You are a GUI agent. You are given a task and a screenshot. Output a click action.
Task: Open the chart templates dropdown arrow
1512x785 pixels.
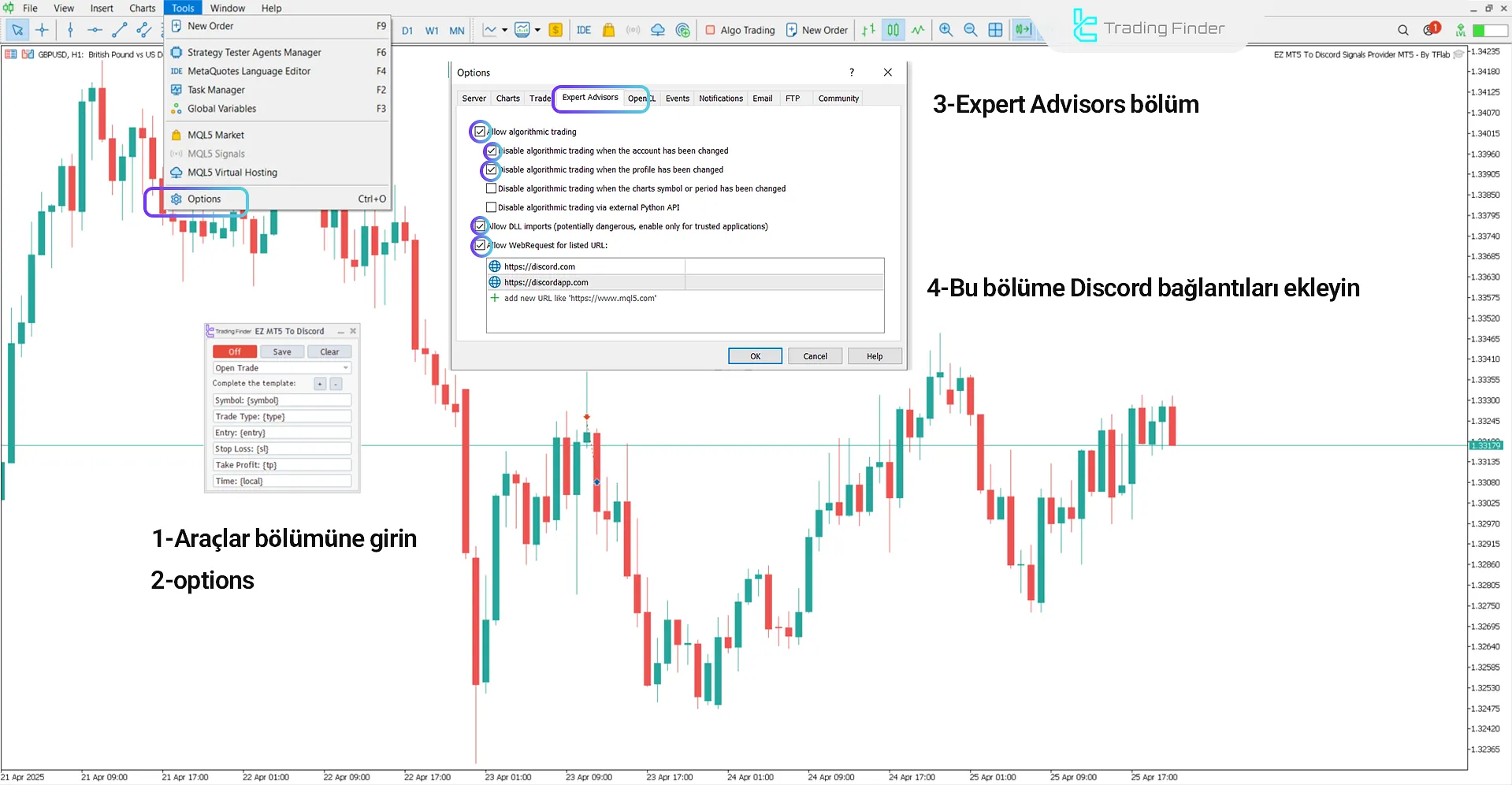pyautogui.click(x=537, y=30)
